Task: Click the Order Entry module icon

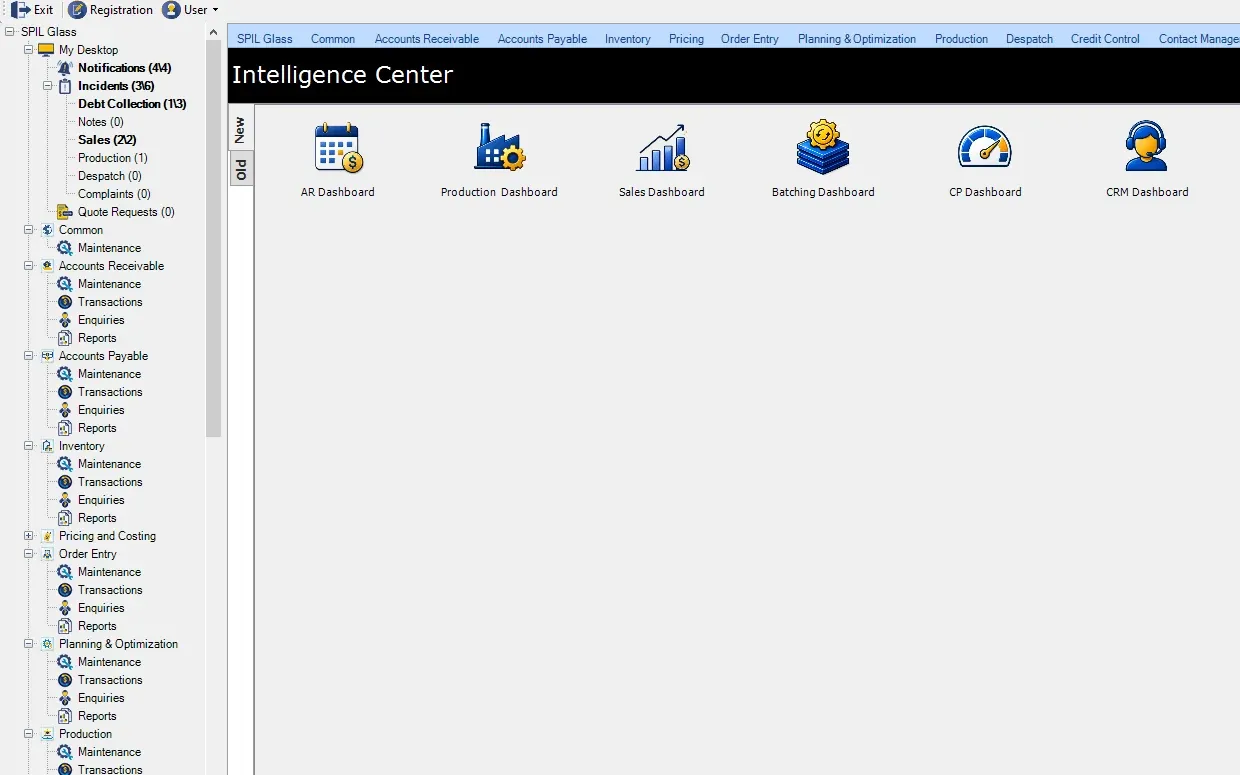Action: click(x=47, y=554)
